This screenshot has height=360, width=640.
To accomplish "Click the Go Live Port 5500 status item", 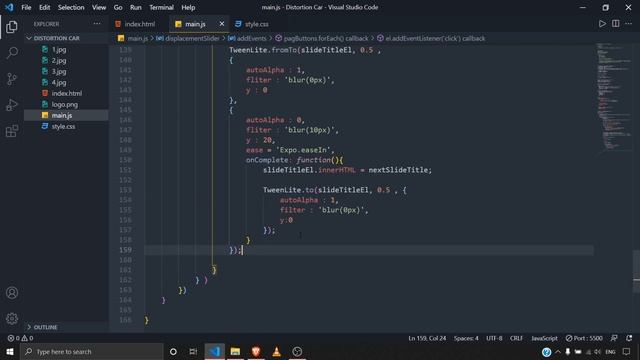I will 584,338.
